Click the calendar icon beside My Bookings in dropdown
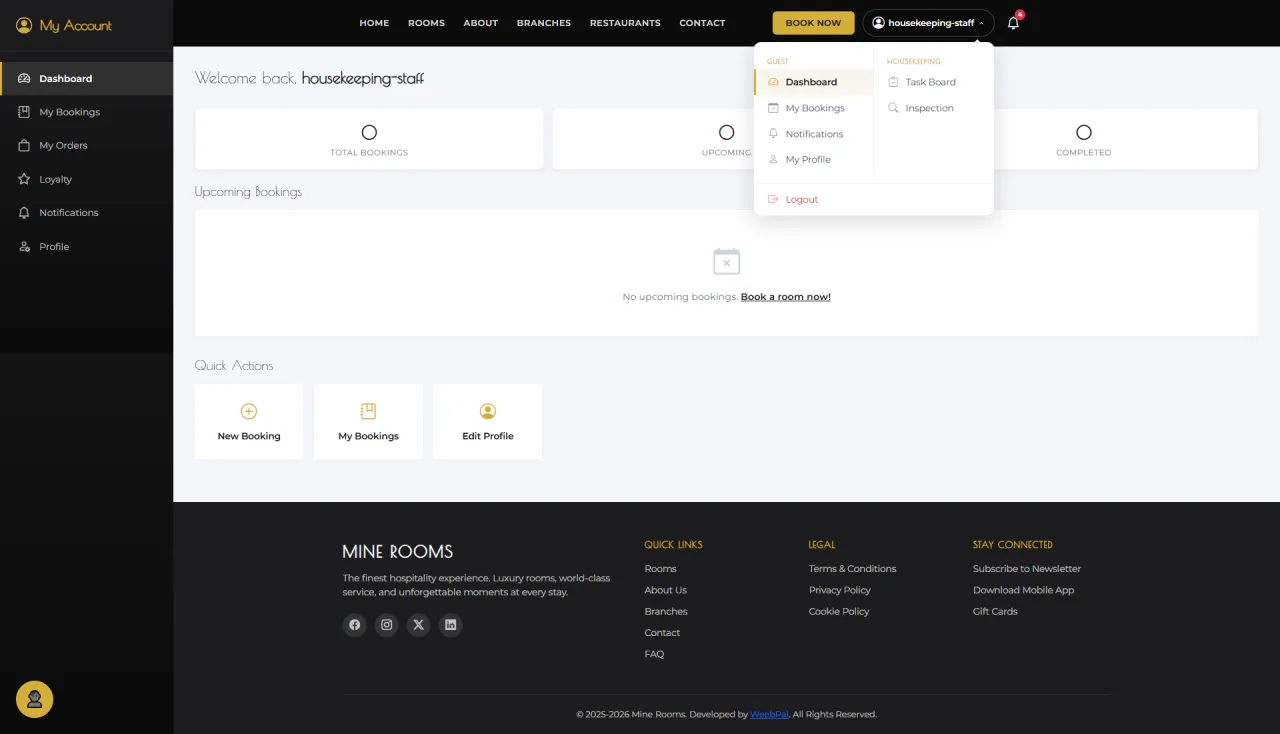This screenshot has height=734, width=1280. click(x=773, y=108)
